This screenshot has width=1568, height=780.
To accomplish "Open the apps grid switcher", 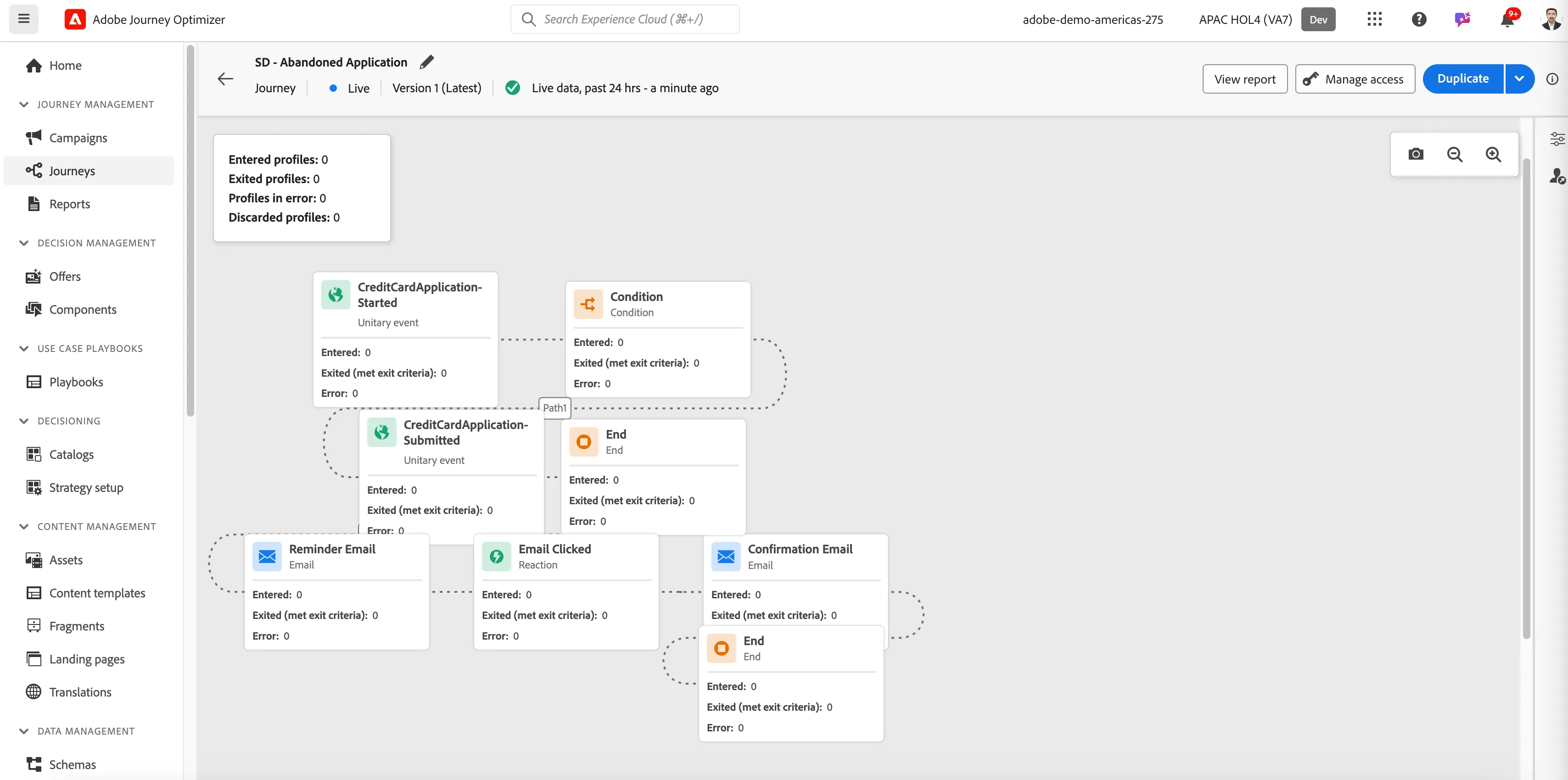I will [x=1374, y=19].
